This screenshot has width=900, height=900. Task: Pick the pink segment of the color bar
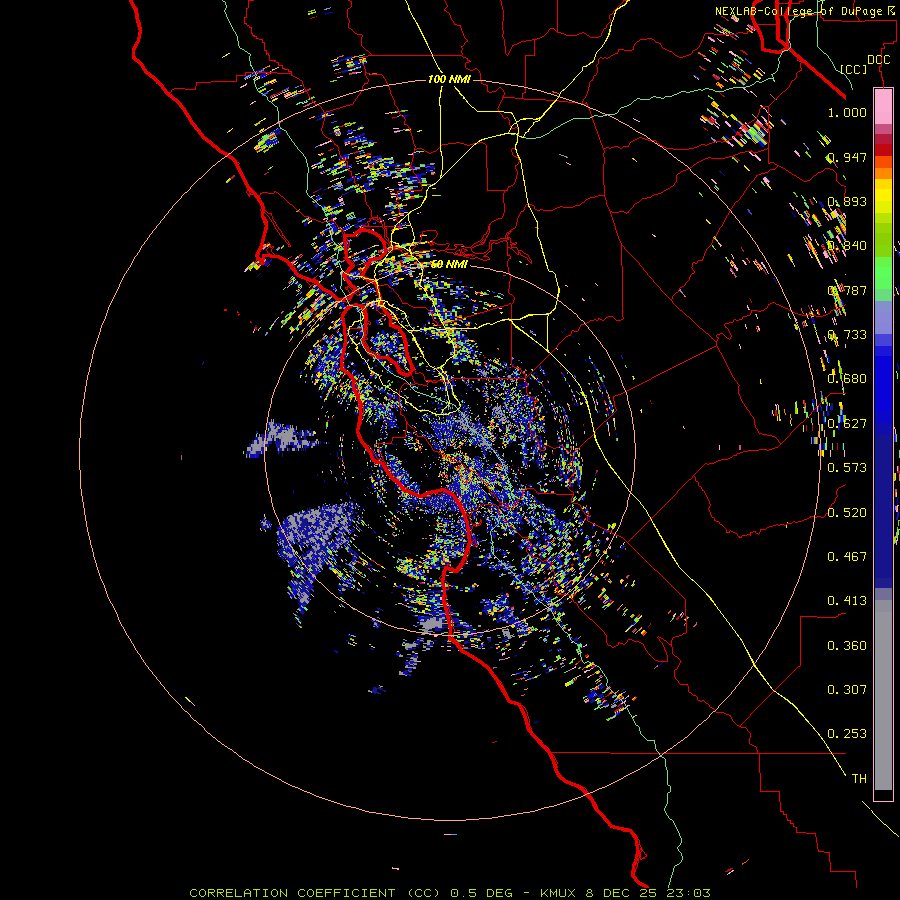click(883, 107)
